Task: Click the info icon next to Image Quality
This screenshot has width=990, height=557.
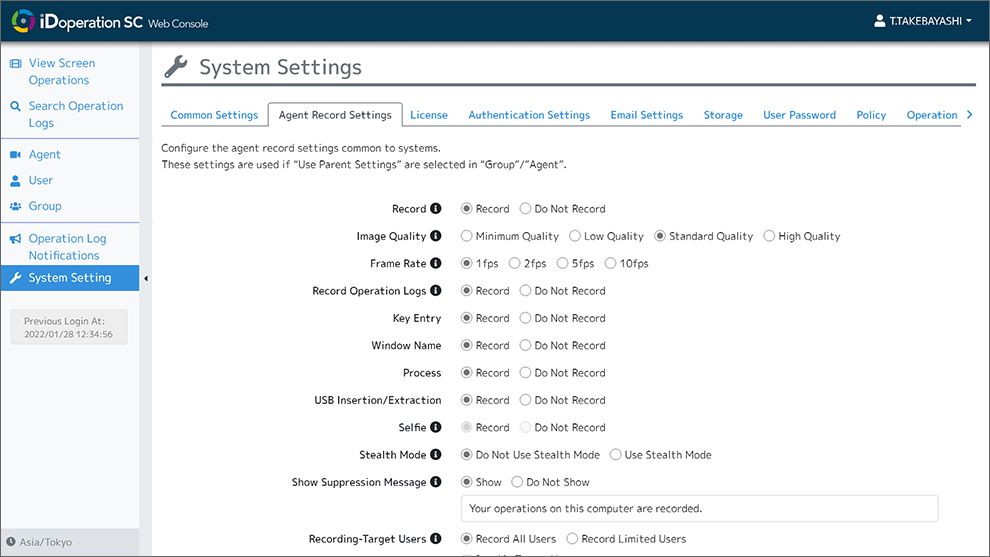Action: 436,236
